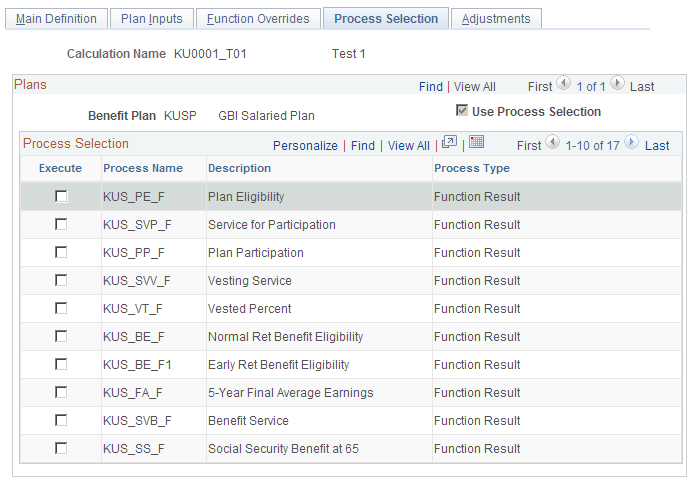This screenshot has height=481, width=693.
Task: Click Social Security Benefit at 65 description
Action: click(x=283, y=449)
